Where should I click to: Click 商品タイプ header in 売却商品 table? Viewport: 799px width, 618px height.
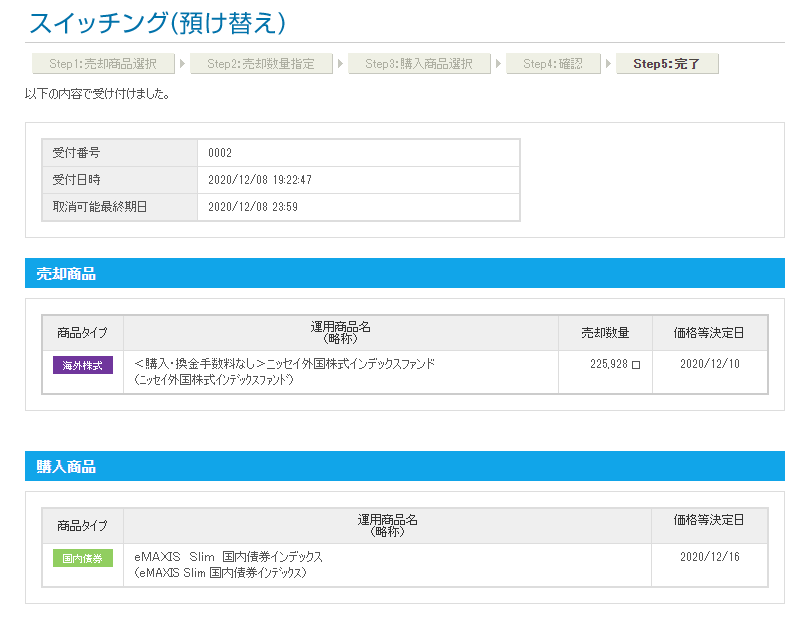click(83, 333)
